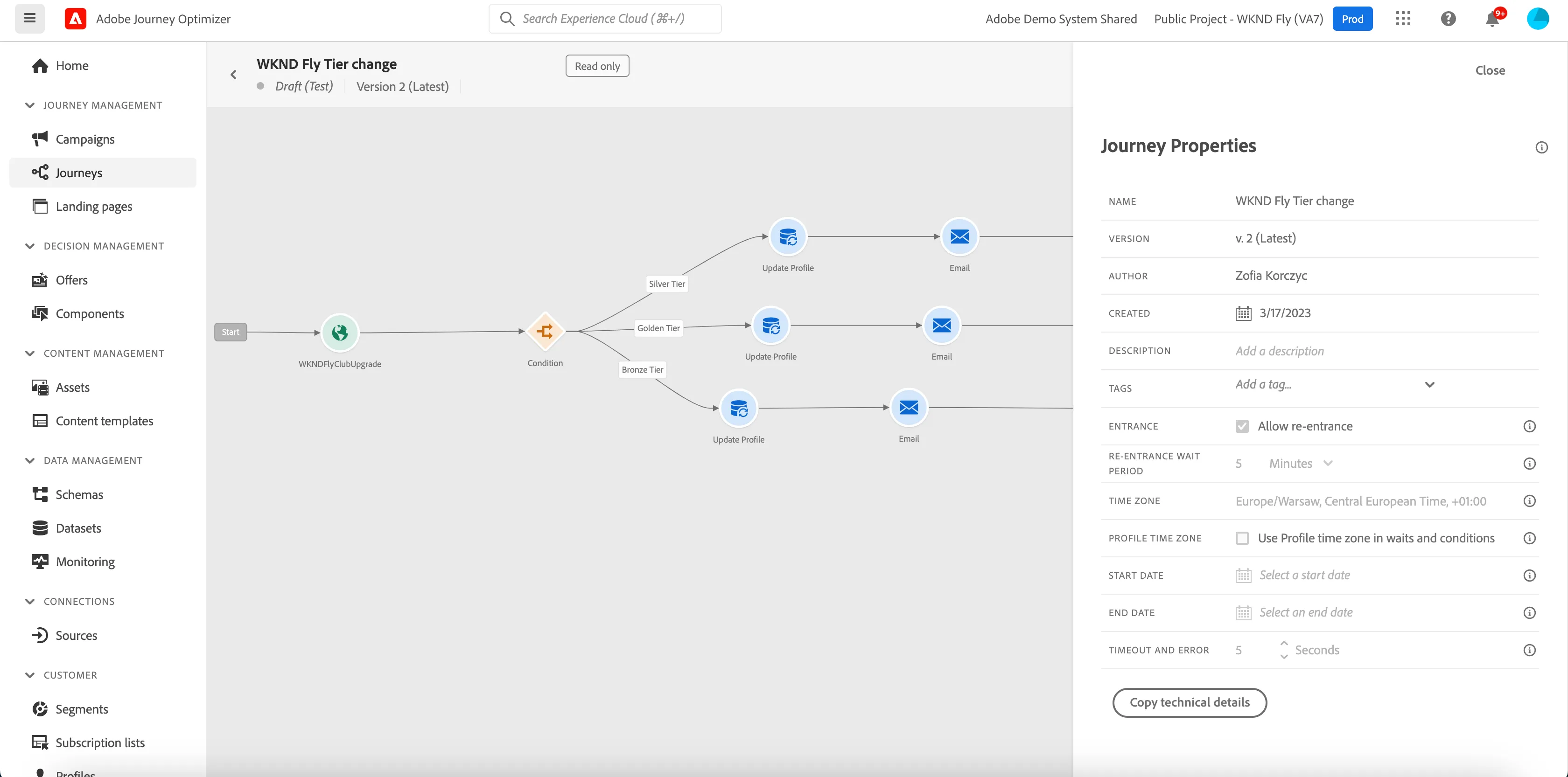
Task: Open the app switcher grid icon
Action: click(x=1402, y=19)
